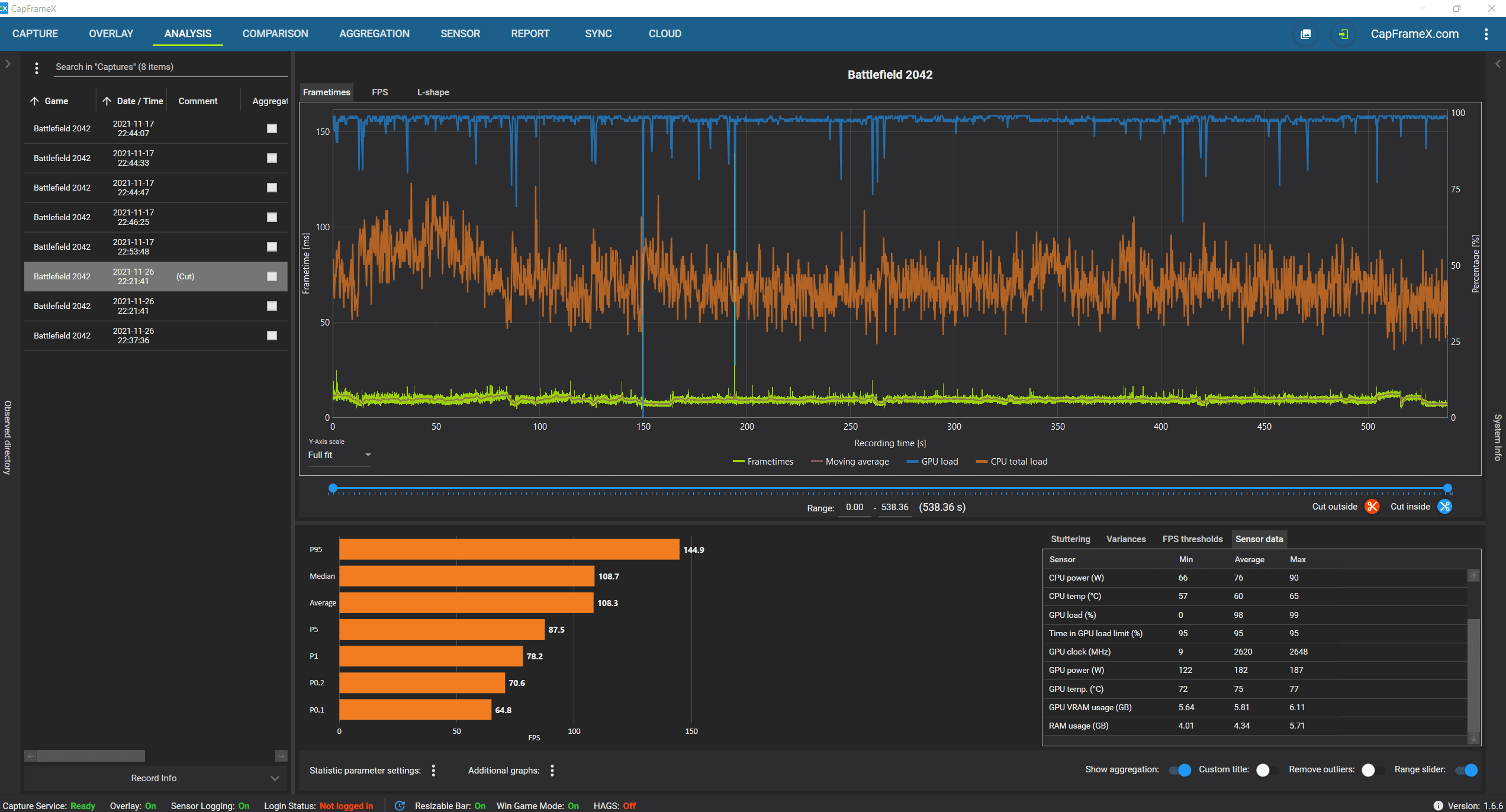Sort captures by Date / Time arrow
This screenshot has width=1506, height=812.
click(107, 101)
